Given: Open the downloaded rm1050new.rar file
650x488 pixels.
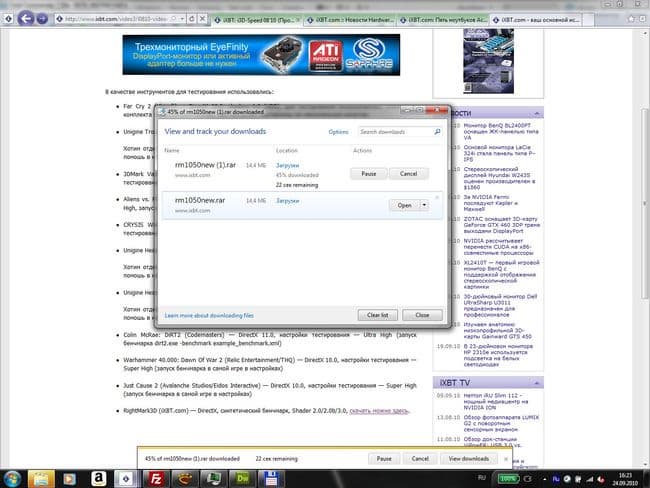Looking at the screenshot, I should tap(404, 205).
